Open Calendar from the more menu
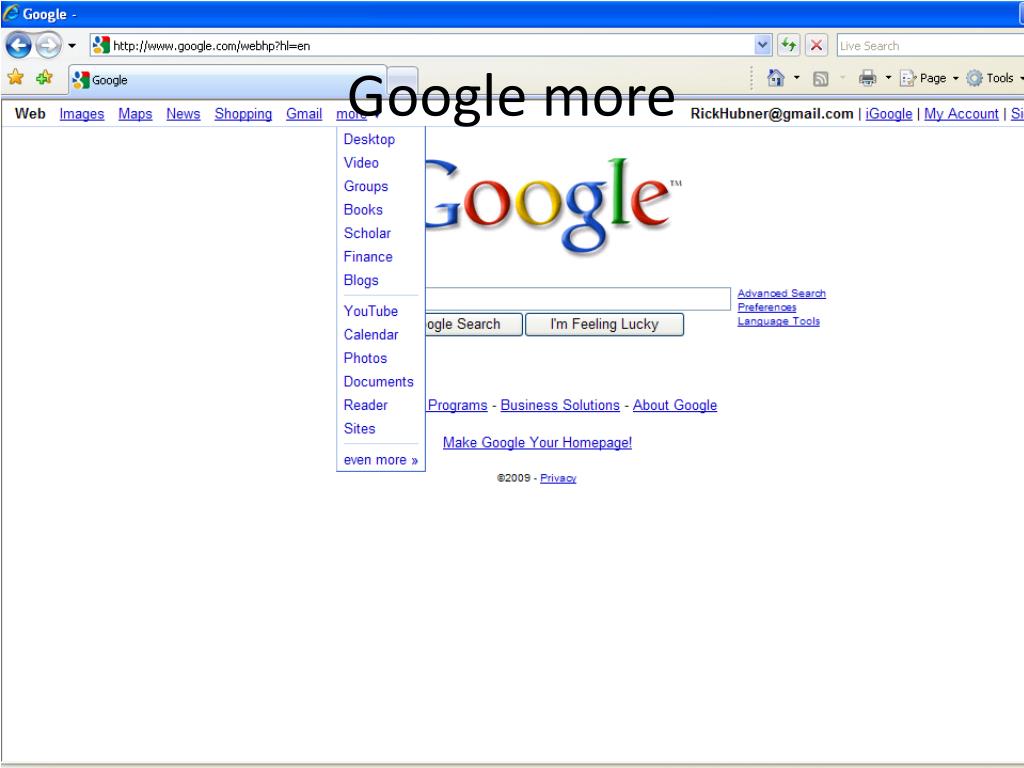 [x=371, y=334]
